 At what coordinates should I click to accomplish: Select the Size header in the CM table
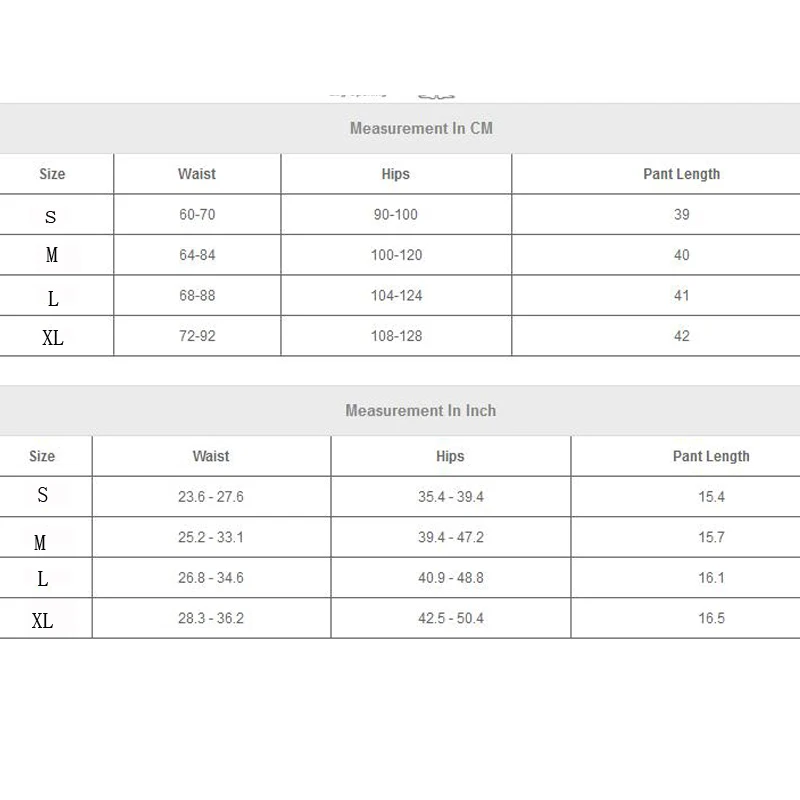tap(52, 174)
